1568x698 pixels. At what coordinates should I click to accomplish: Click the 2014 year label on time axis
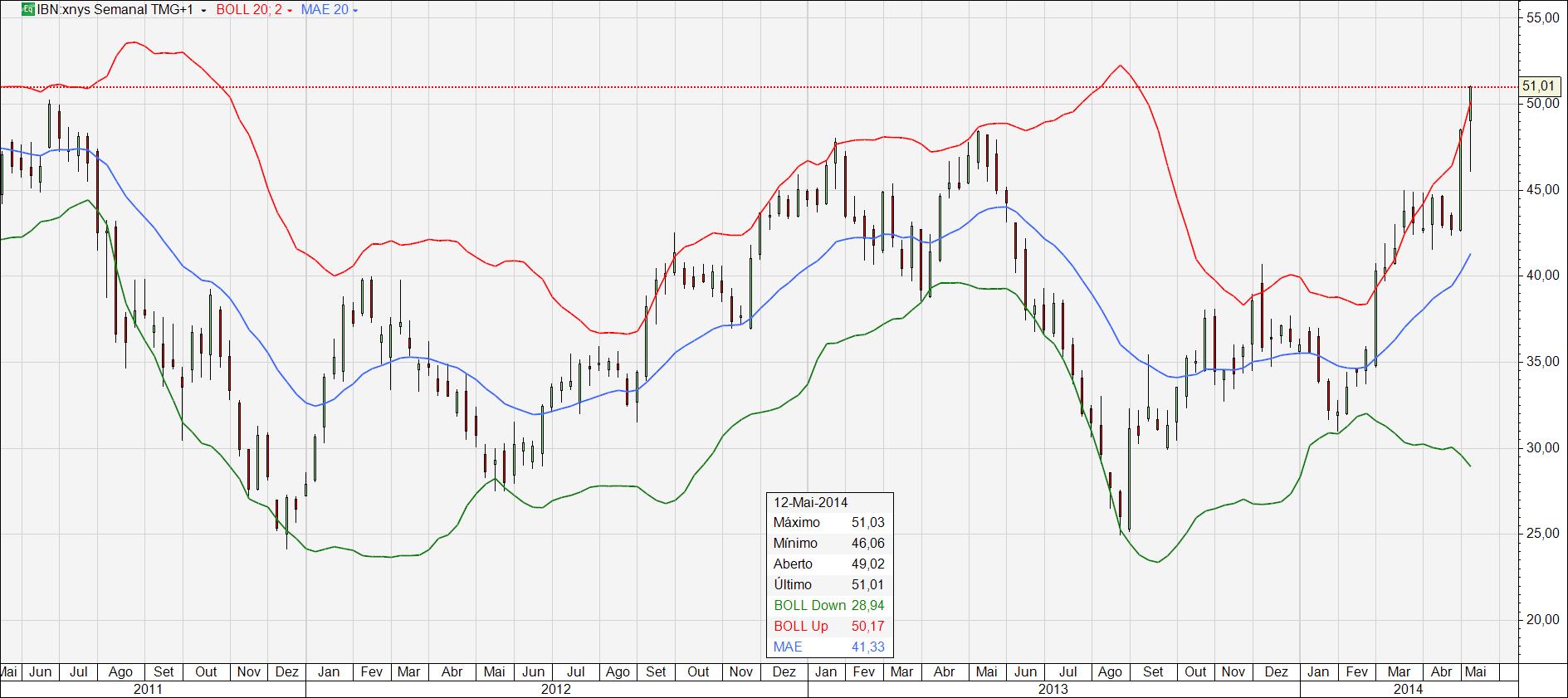(1408, 689)
